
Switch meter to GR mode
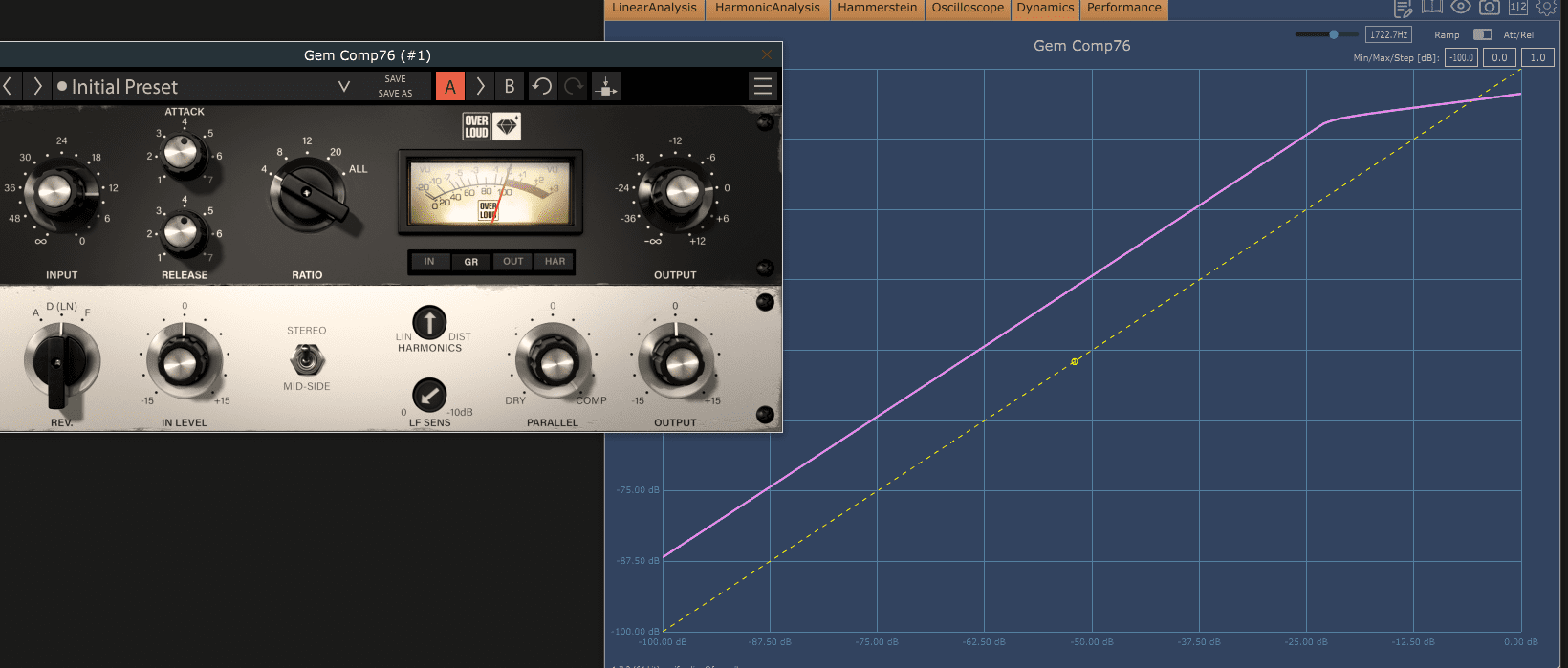(x=471, y=261)
